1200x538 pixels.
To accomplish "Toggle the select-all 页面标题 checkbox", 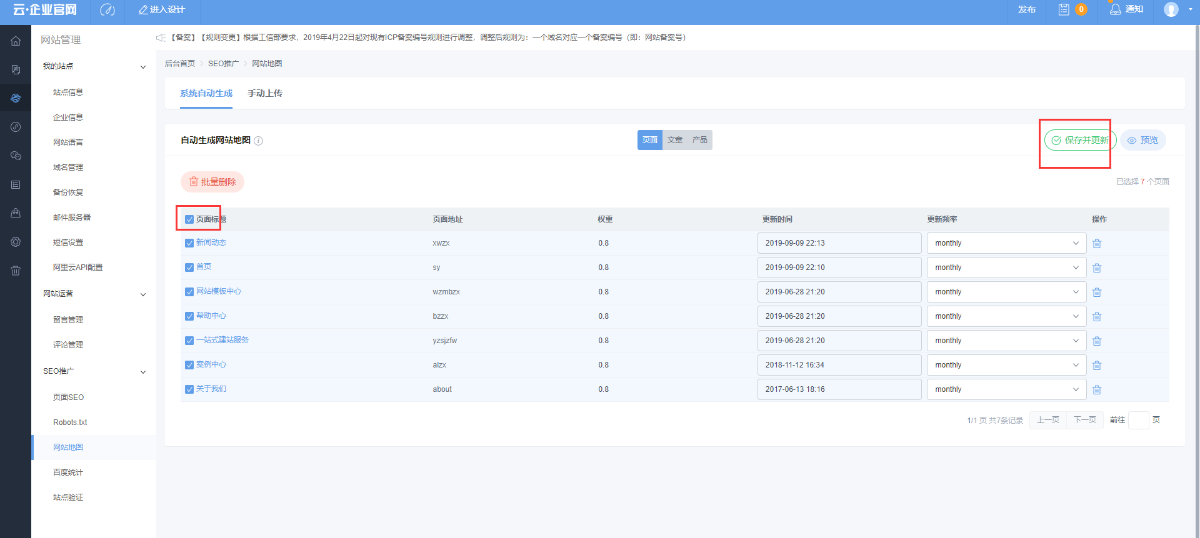I will coord(190,219).
